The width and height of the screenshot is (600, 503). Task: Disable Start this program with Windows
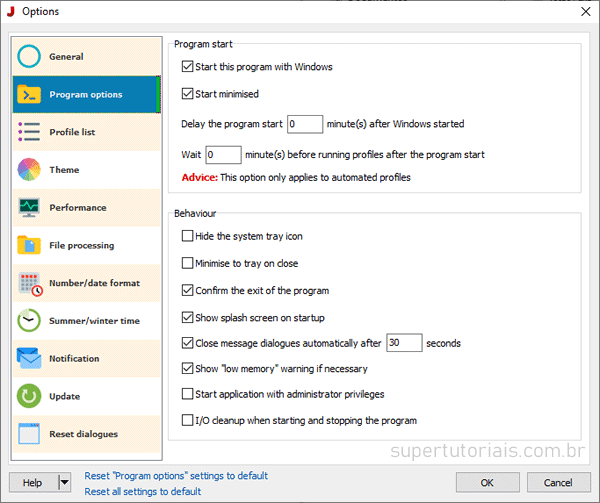188,67
